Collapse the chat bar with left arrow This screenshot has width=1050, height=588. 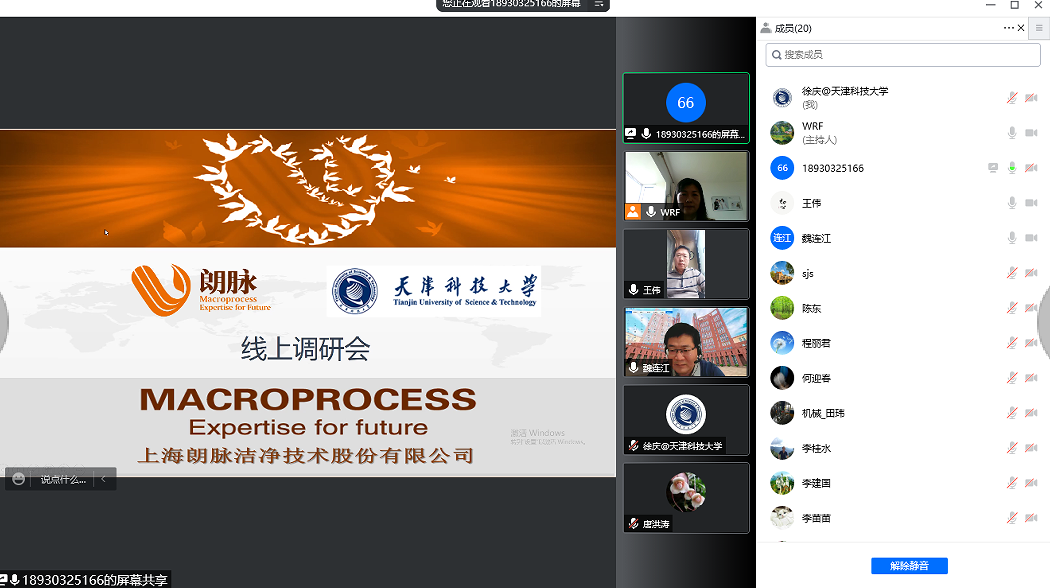tap(101, 480)
